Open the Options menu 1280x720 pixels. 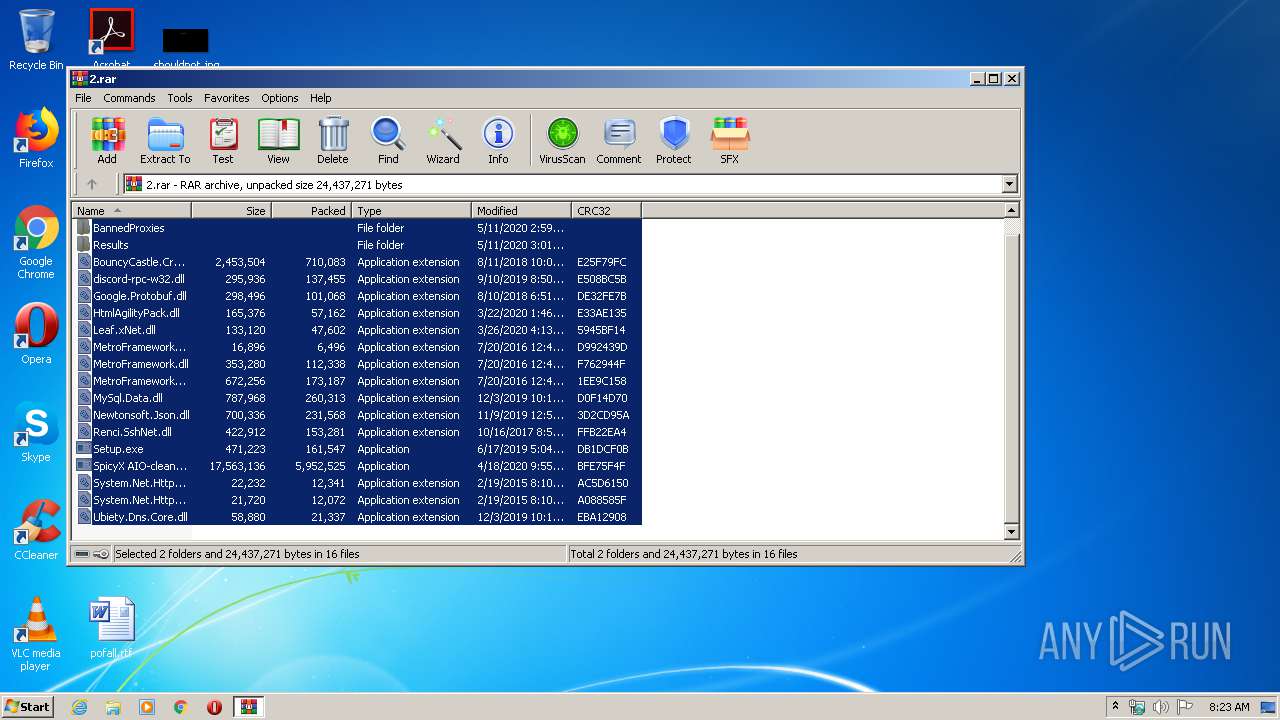[280, 98]
